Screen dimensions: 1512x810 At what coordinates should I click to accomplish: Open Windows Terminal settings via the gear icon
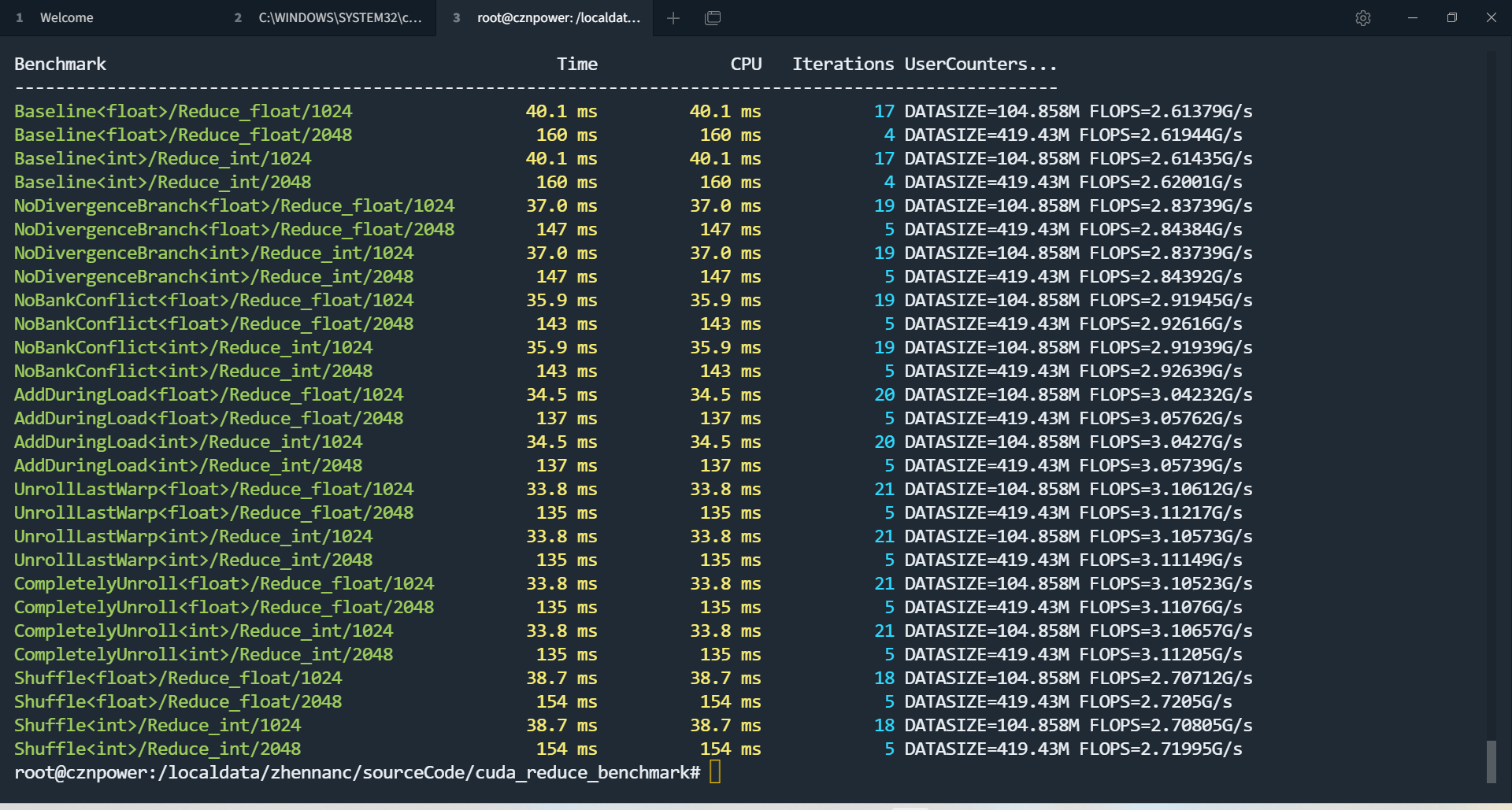tap(1363, 17)
